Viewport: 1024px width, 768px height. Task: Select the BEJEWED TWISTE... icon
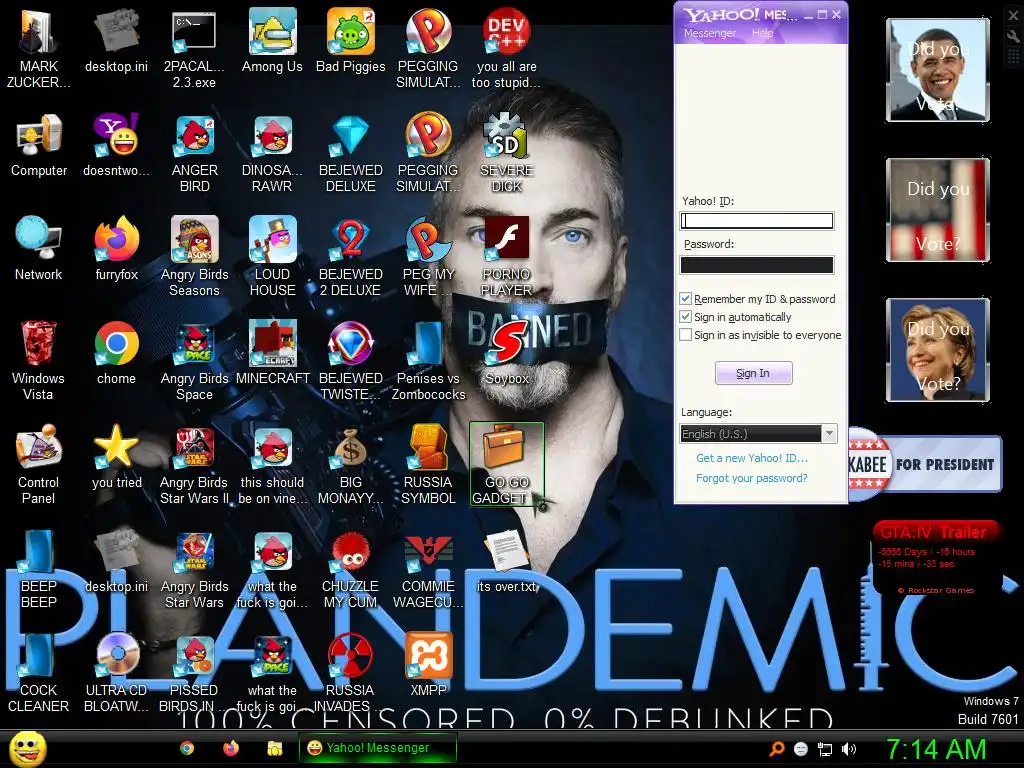pyautogui.click(x=351, y=360)
